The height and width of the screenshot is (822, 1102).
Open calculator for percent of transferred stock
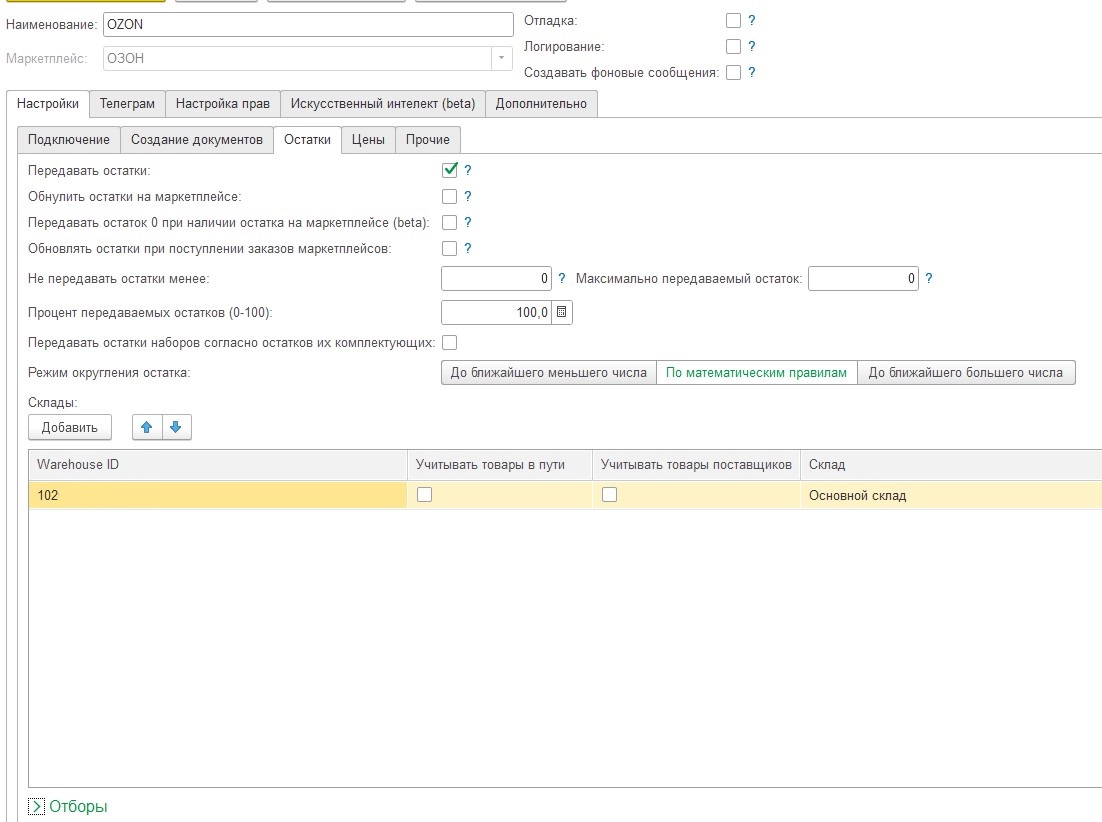point(562,312)
